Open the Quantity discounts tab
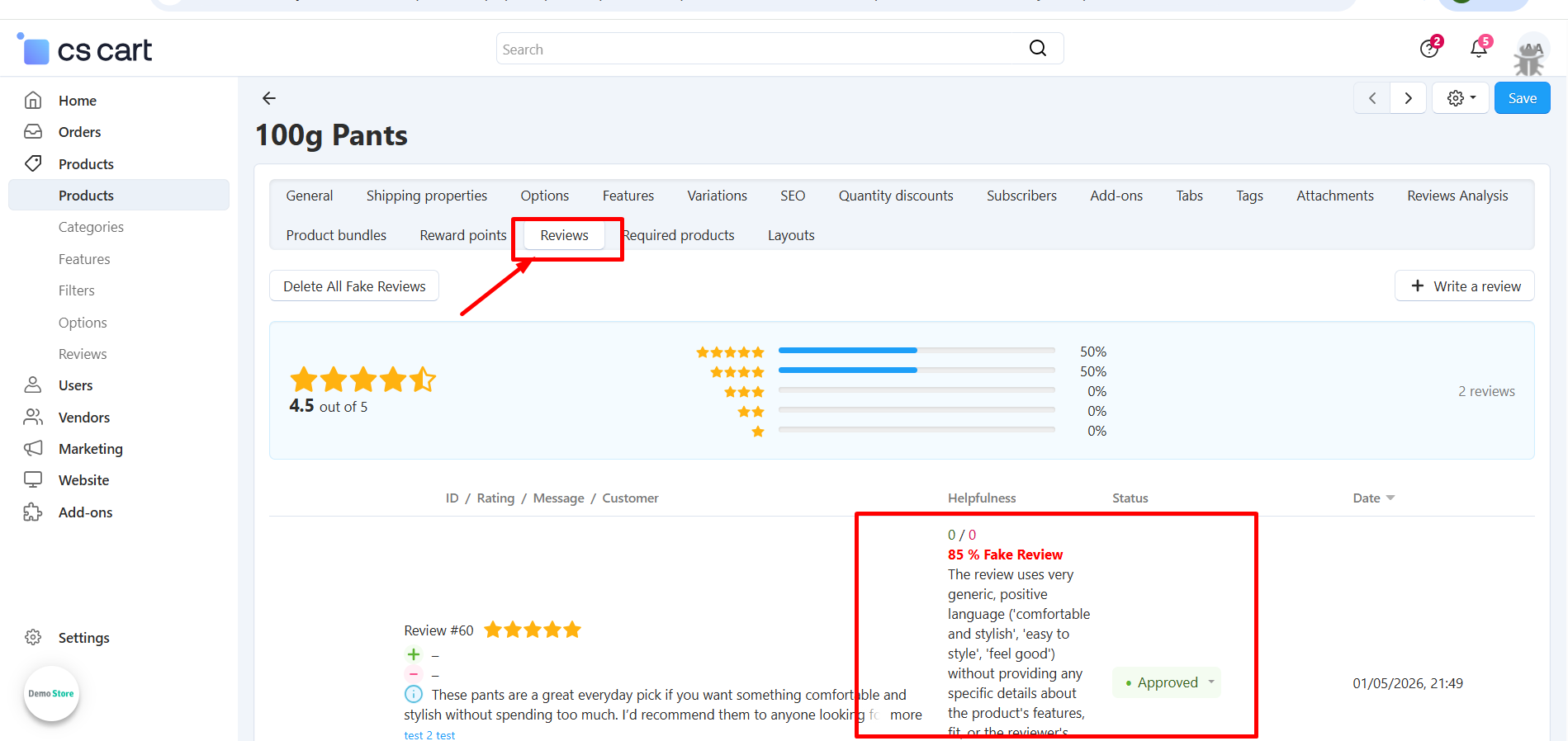This screenshot has height=741, width=1568. click(896, 196)
